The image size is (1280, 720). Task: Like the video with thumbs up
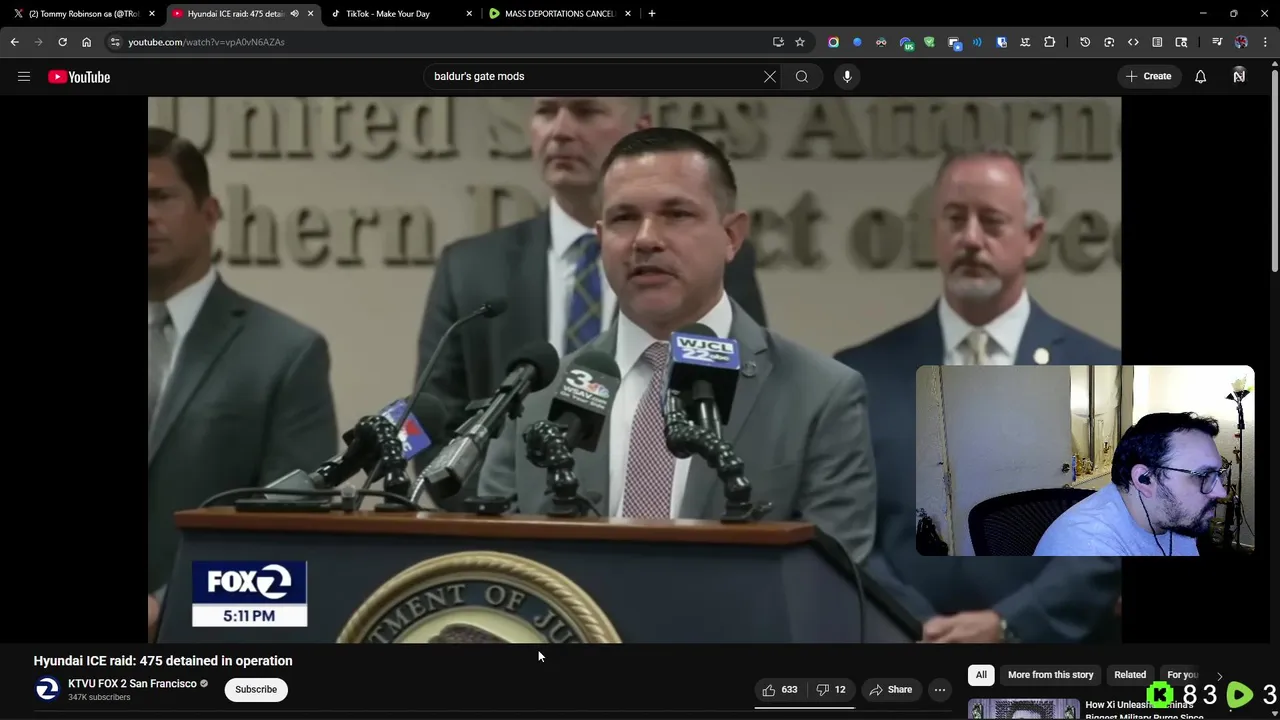[779, 689]
